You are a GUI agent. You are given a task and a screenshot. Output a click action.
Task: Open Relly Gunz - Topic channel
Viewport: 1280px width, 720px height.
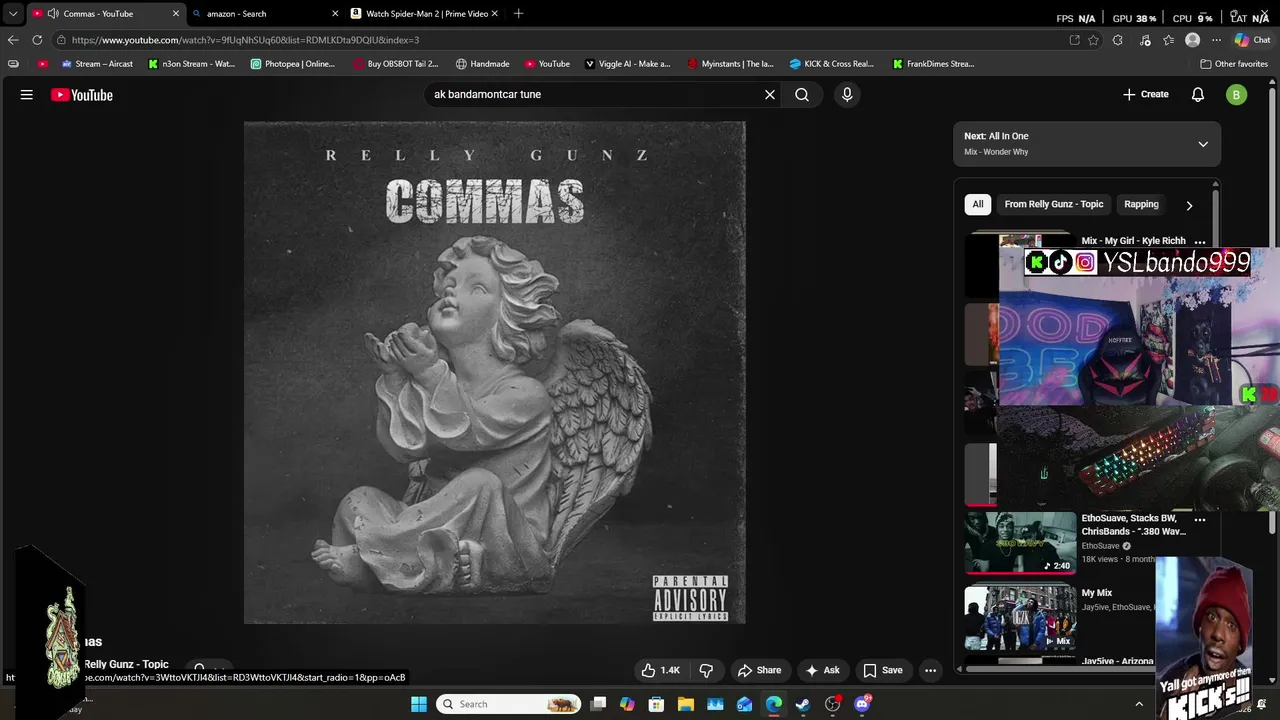click(x=126, y=664)
